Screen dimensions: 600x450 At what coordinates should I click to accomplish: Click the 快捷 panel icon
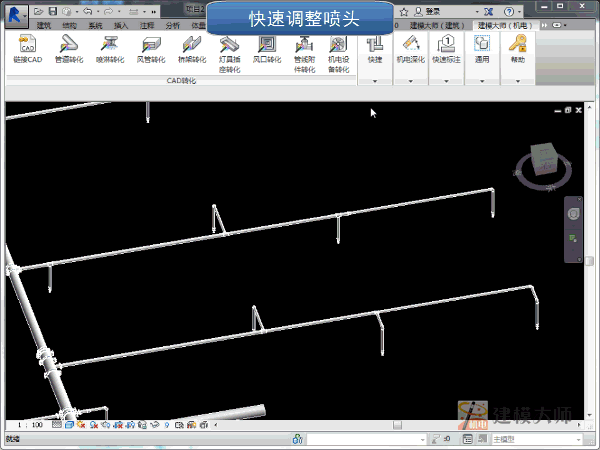[375, 44]
